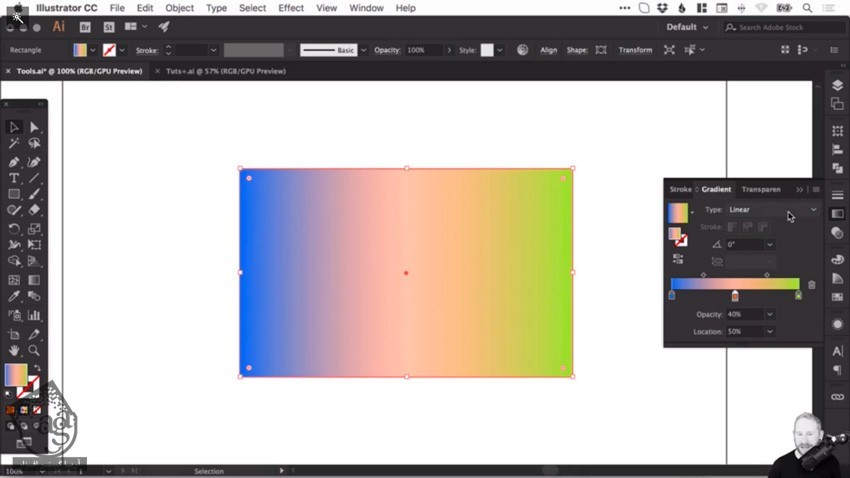
Task: Open Adobe Bridge Br button
Action: [85, 27]
